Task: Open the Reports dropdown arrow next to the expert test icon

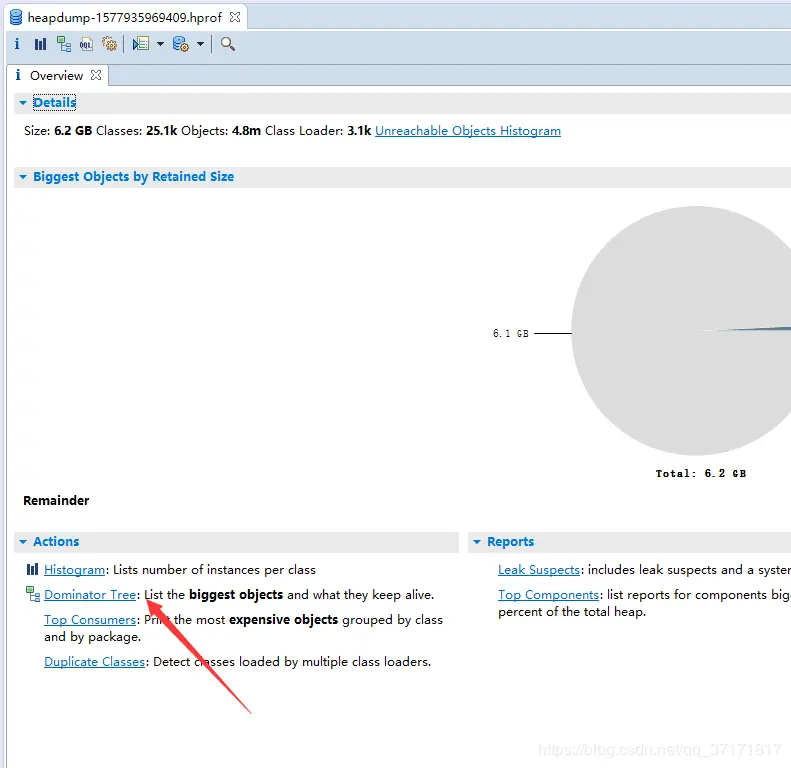Action: 160,44
